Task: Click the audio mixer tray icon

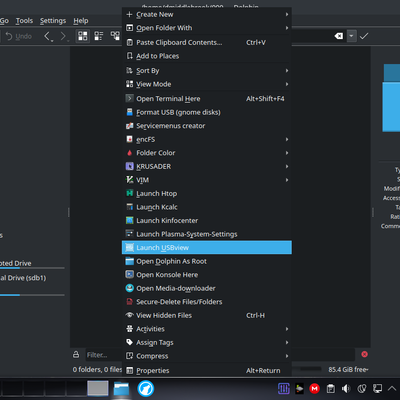Action: click(284, 388)
